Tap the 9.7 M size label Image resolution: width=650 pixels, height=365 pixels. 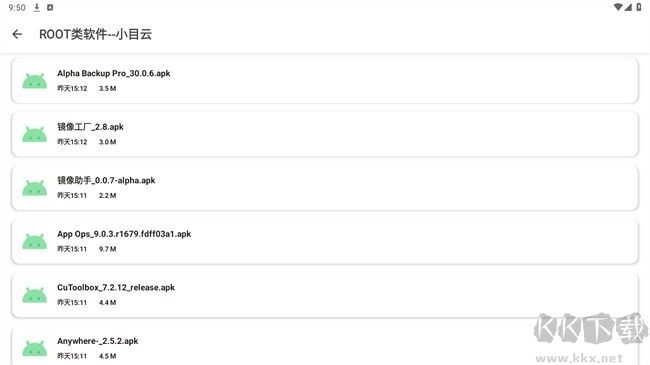tap(107, 249)
